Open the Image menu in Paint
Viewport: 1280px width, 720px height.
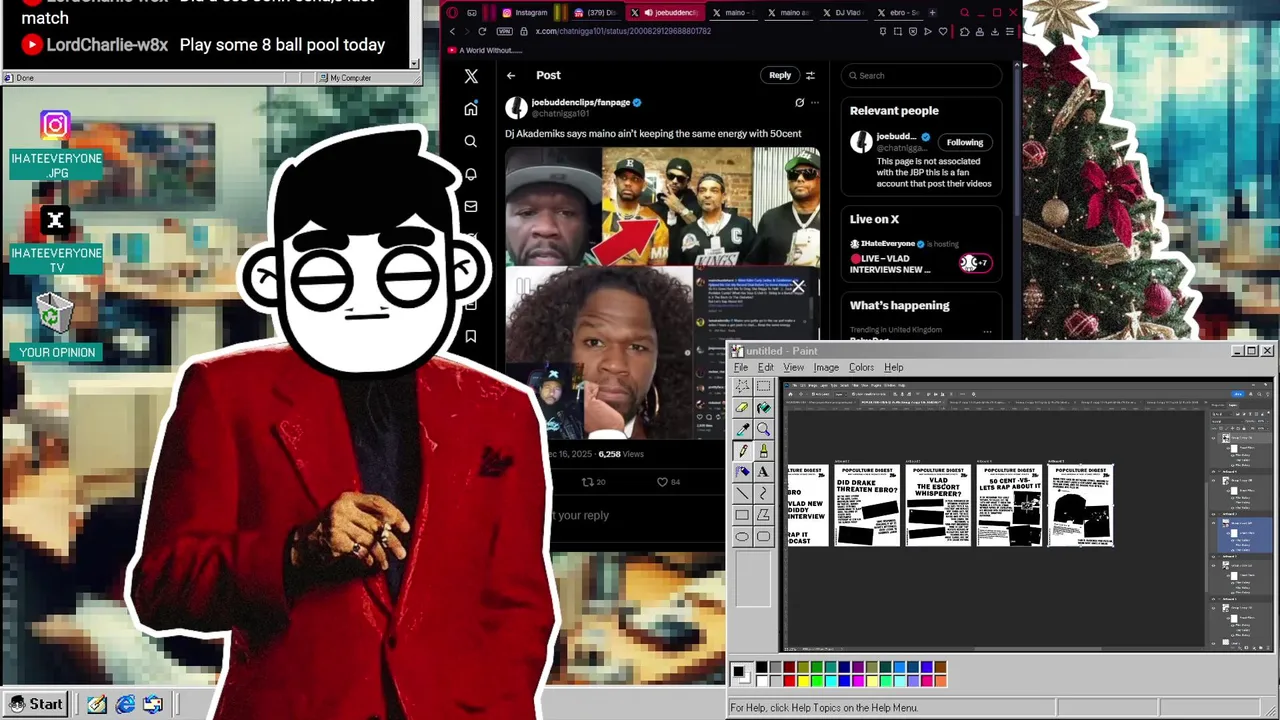(826, 367)
